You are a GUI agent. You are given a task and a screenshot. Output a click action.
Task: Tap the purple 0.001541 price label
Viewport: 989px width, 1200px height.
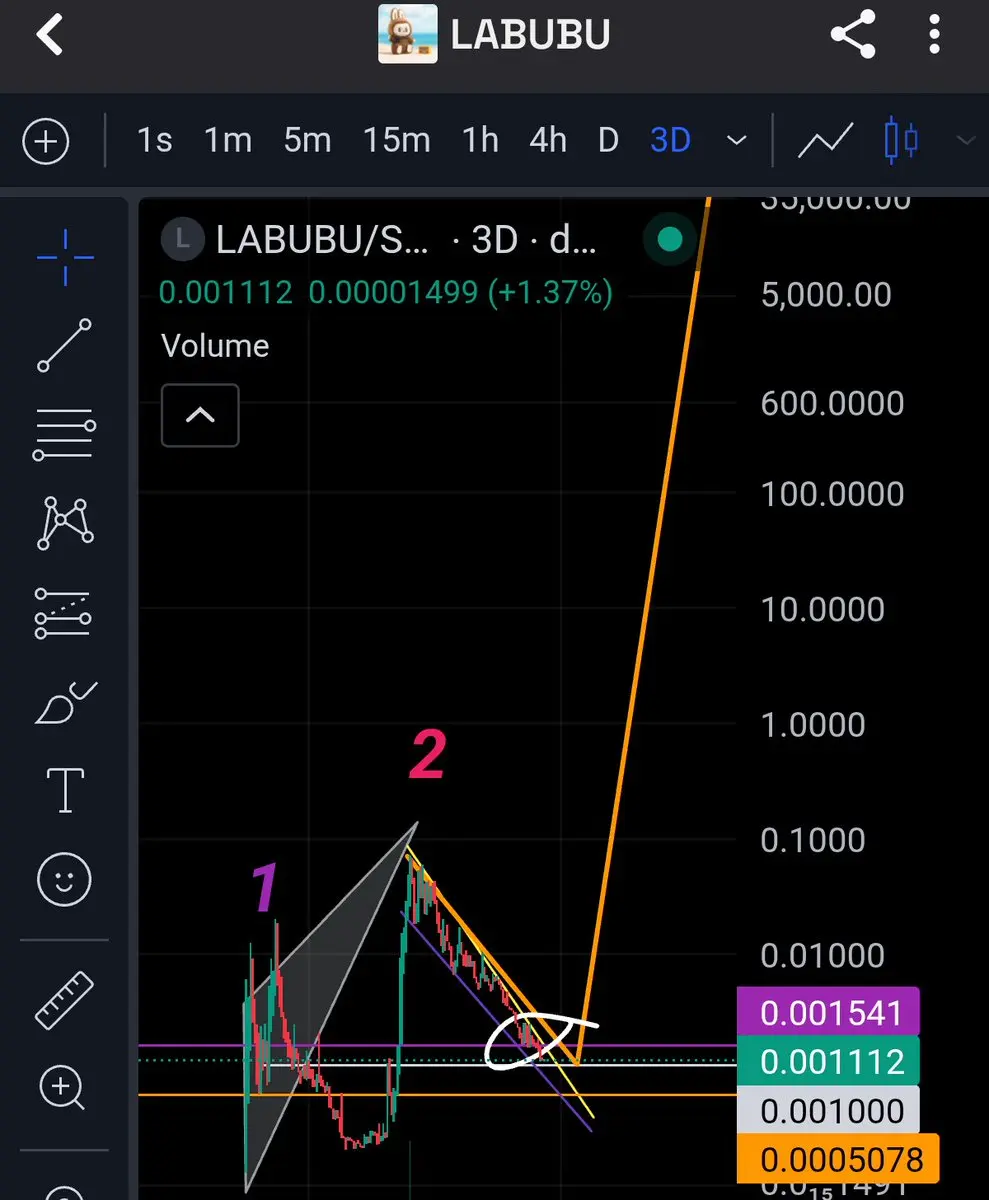[828, 1013]
